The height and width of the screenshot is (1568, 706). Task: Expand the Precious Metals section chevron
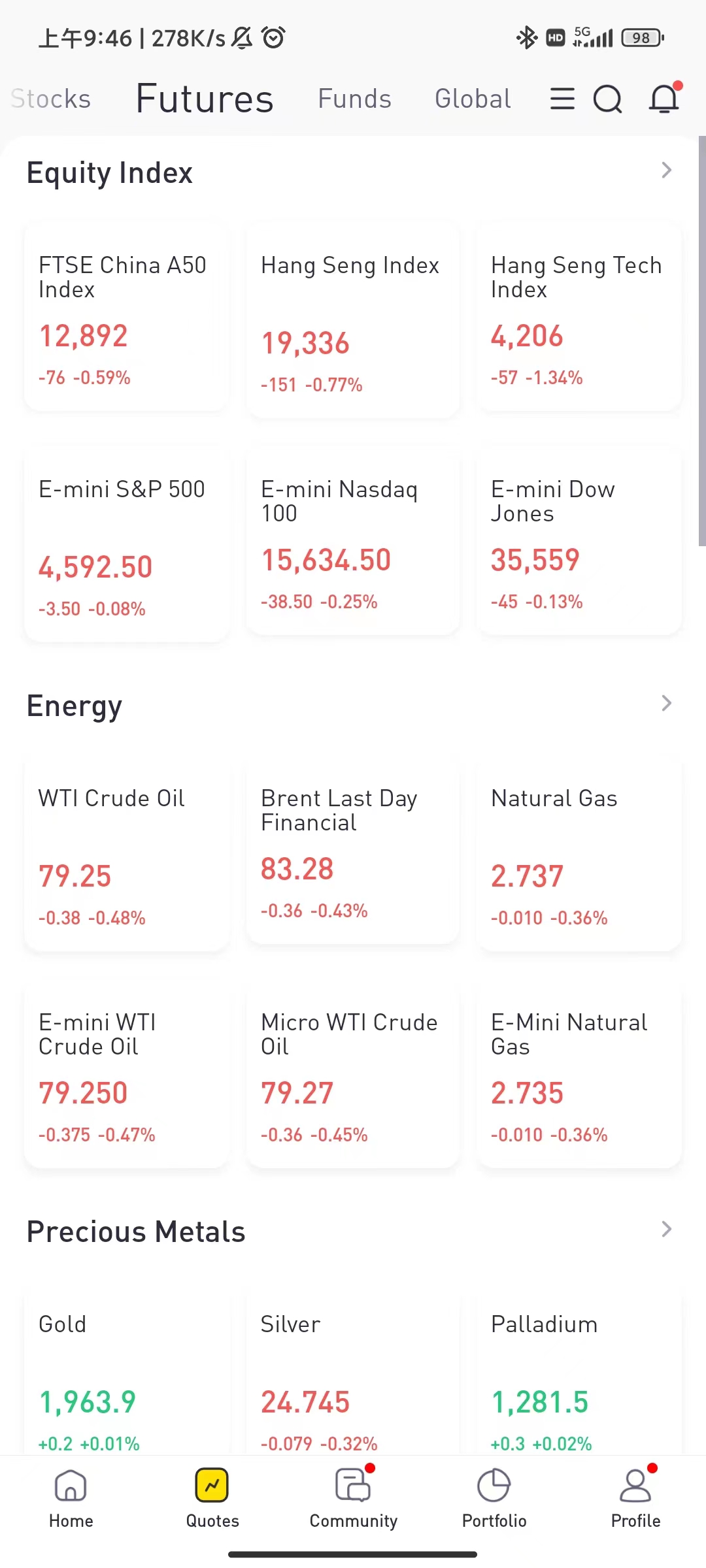coord(666,1230)
